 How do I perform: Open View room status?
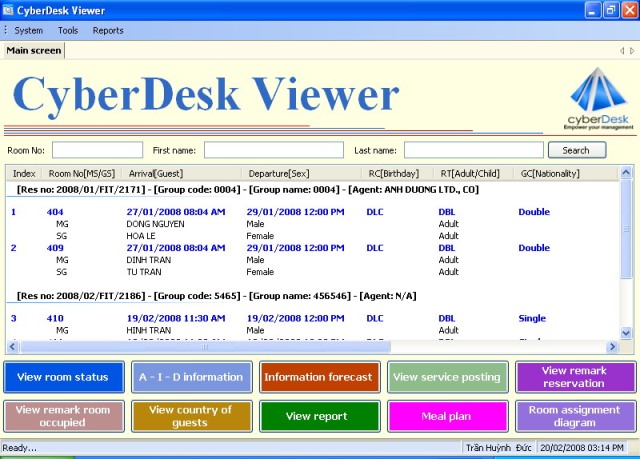coord(63,377)
